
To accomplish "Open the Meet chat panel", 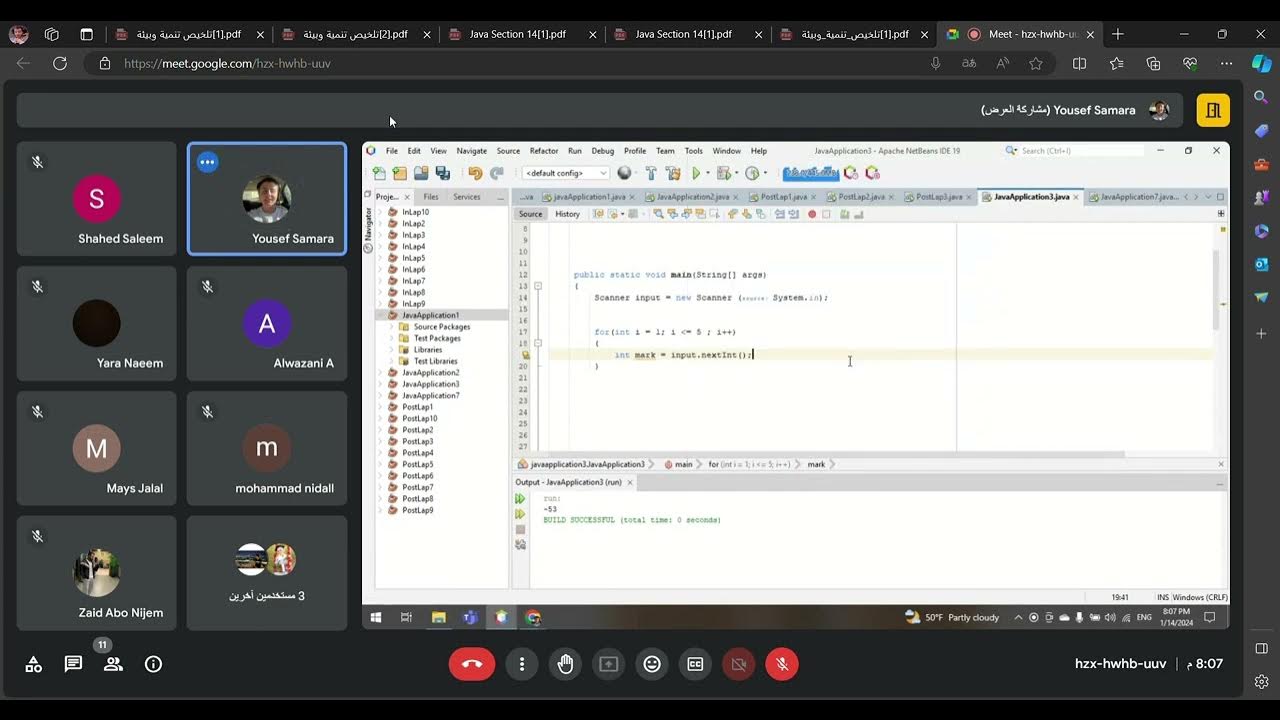I will pyautogui.click(x=73, y=664).
